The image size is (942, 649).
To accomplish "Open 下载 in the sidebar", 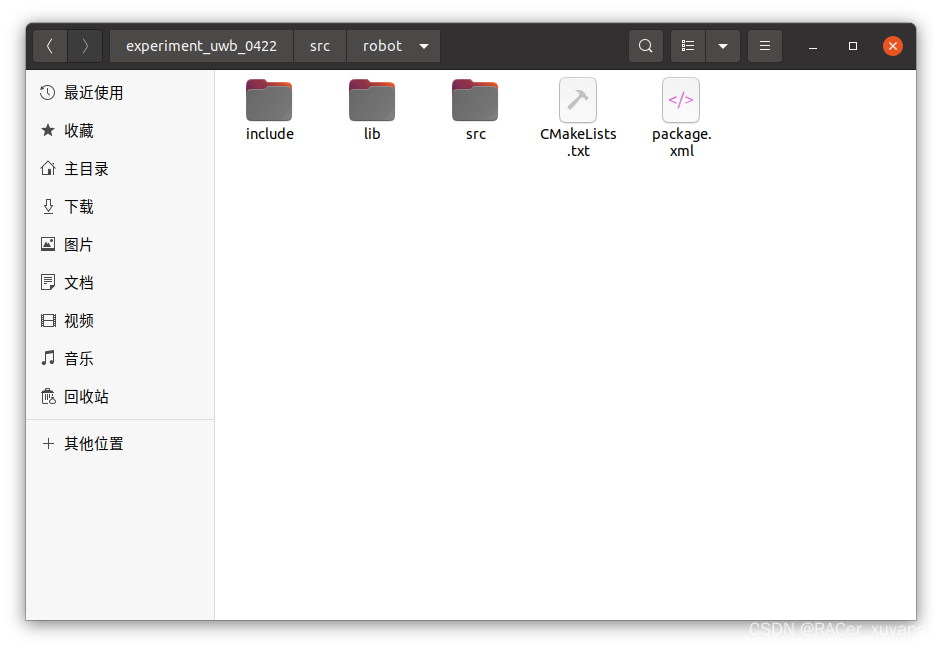I will [x=120, y=207].
